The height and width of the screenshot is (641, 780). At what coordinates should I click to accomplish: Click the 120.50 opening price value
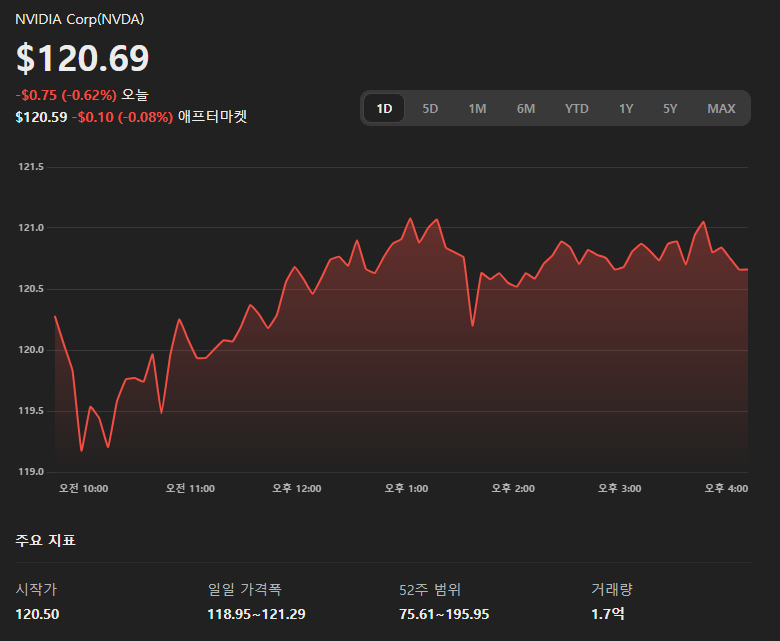click(x=37, y=615)
